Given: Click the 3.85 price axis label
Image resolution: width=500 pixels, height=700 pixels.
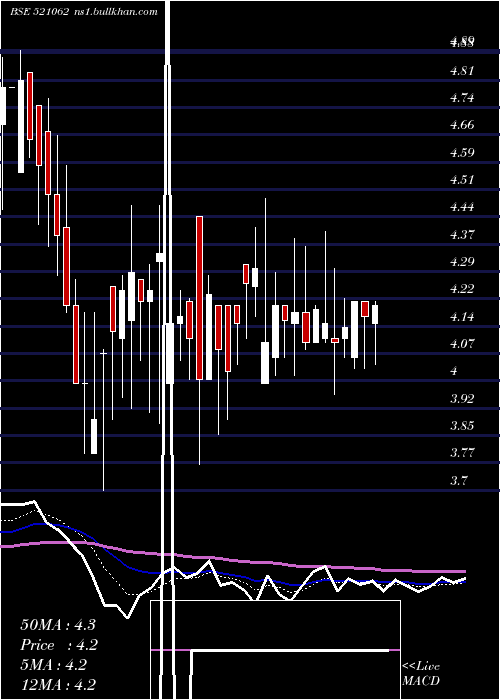Looking at the screenshot, I should [462, 425].
